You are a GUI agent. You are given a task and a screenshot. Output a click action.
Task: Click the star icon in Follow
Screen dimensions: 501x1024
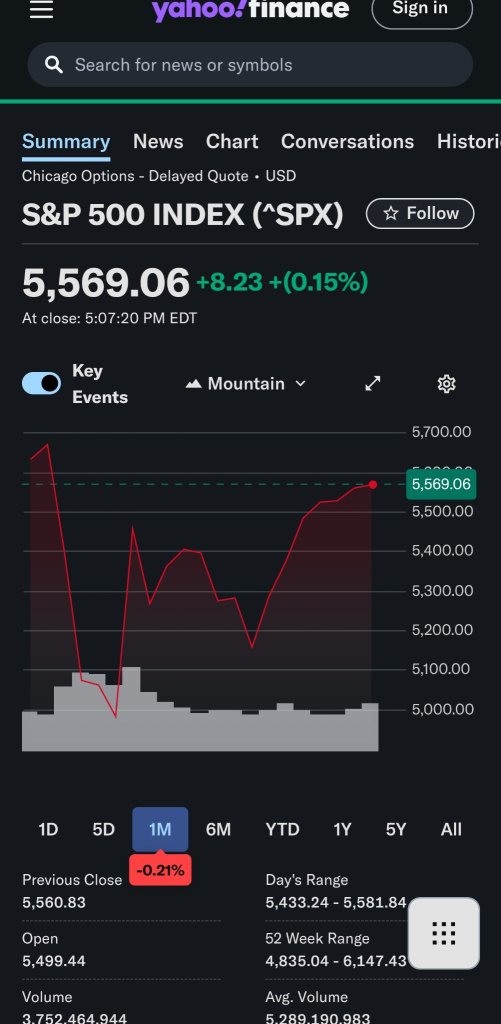(391, 214)
